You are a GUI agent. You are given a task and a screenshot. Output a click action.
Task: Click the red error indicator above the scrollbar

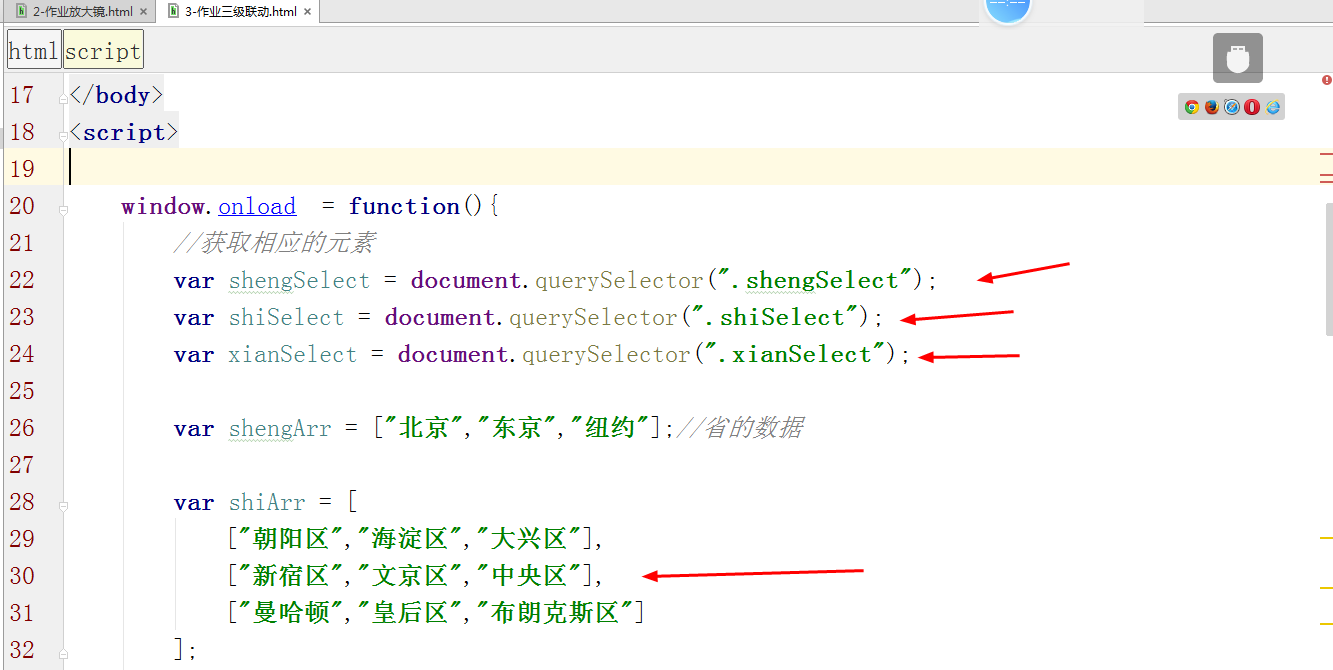pos(1325,78)
